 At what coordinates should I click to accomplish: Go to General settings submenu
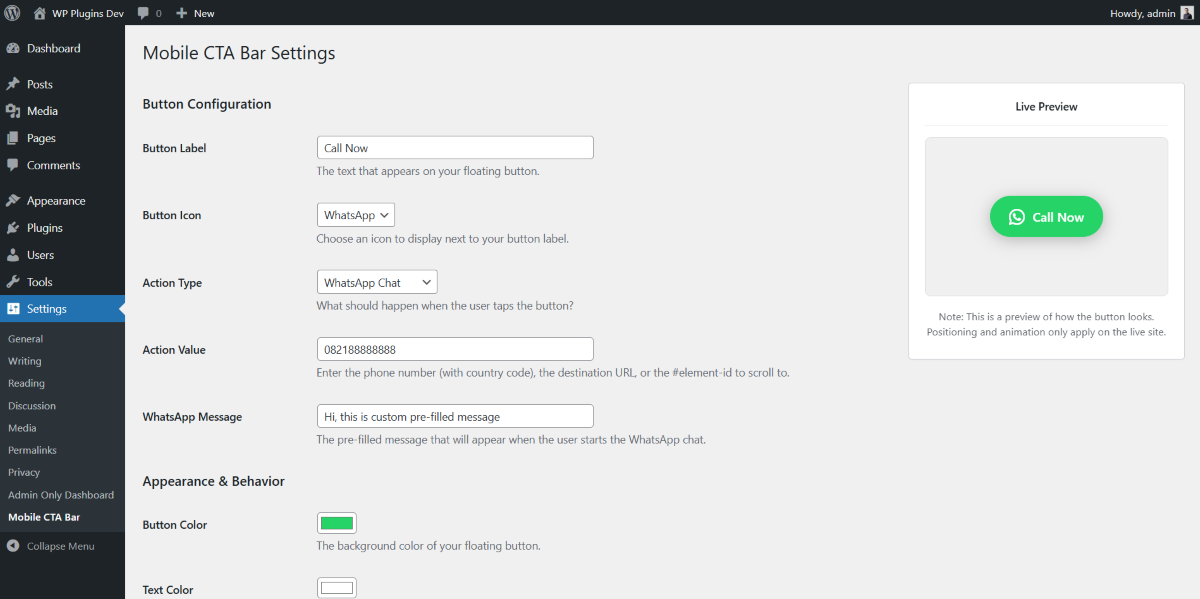coord(25,339)
